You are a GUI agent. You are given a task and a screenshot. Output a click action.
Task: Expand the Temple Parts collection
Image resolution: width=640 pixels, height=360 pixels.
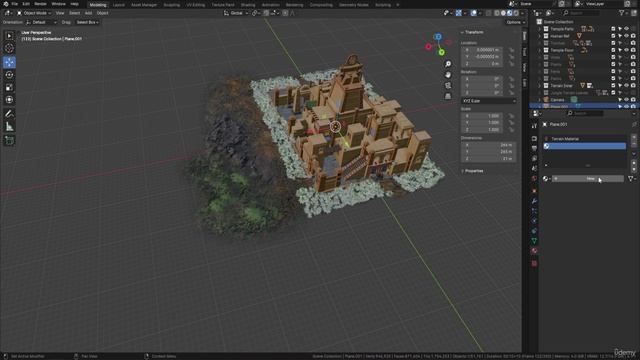539,29
